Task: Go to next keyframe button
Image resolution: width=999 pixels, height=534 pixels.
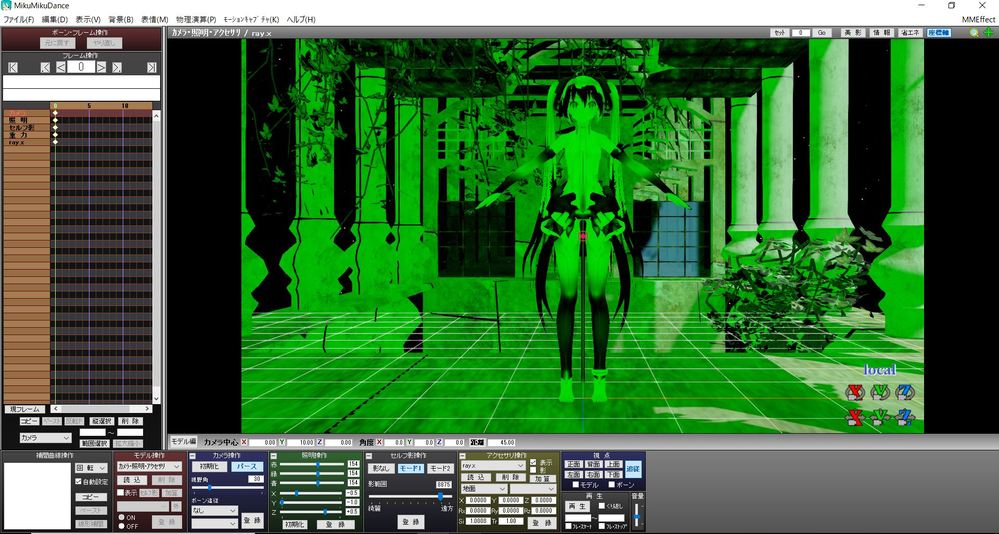Action: point(117,67)
